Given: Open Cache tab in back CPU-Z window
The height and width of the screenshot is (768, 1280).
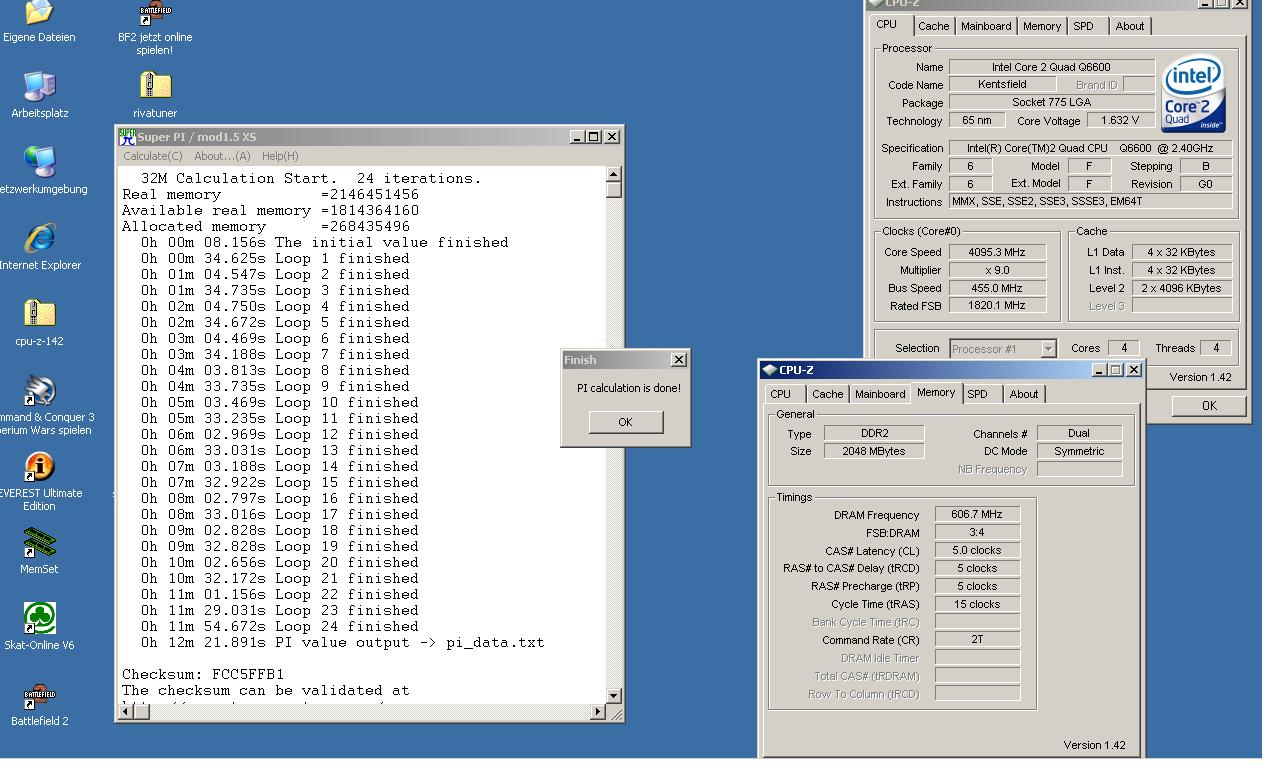Looking at the screenshot, I should (934, 26).
